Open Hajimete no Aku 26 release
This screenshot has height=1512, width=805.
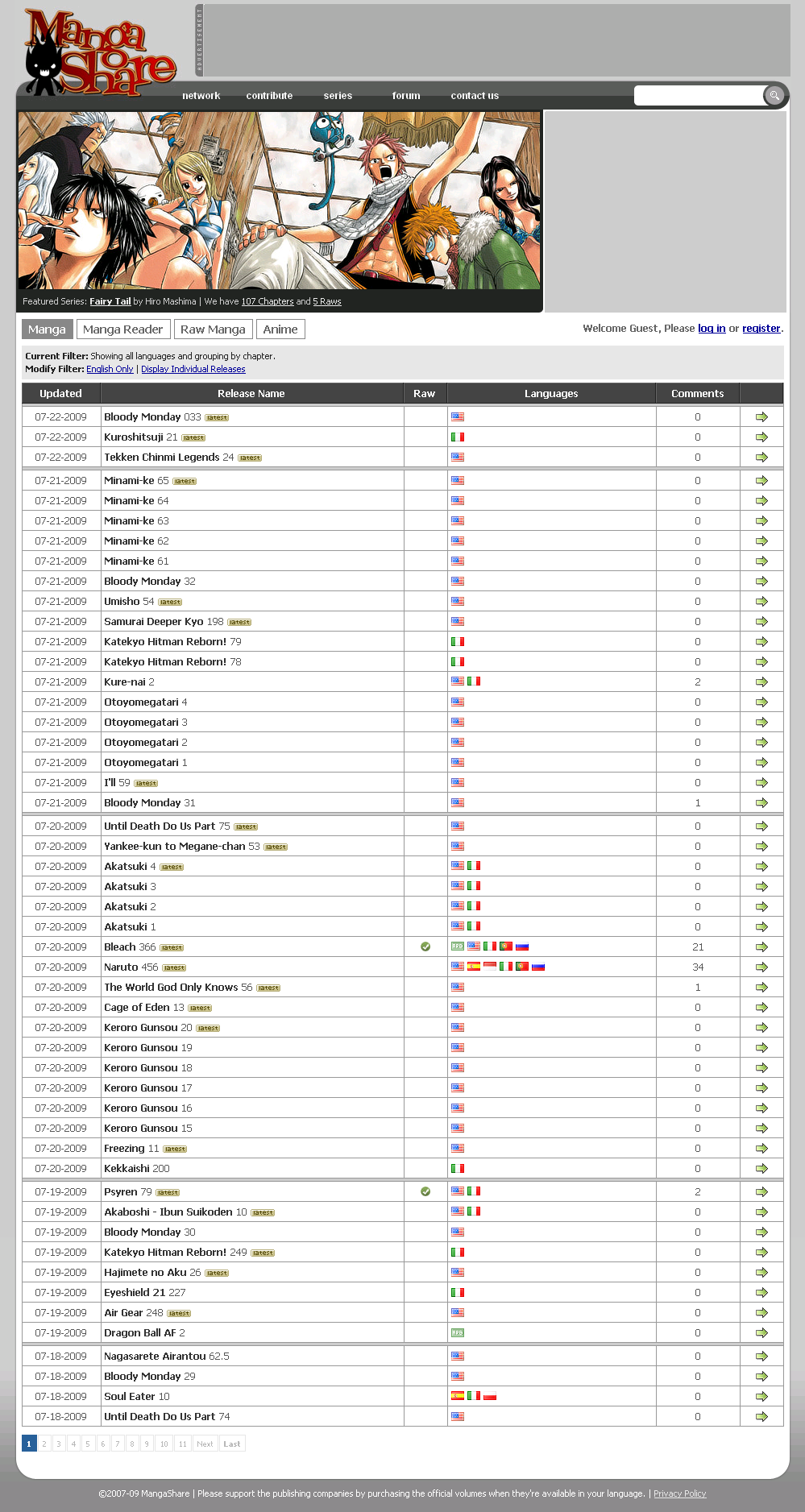(152, 1273)
